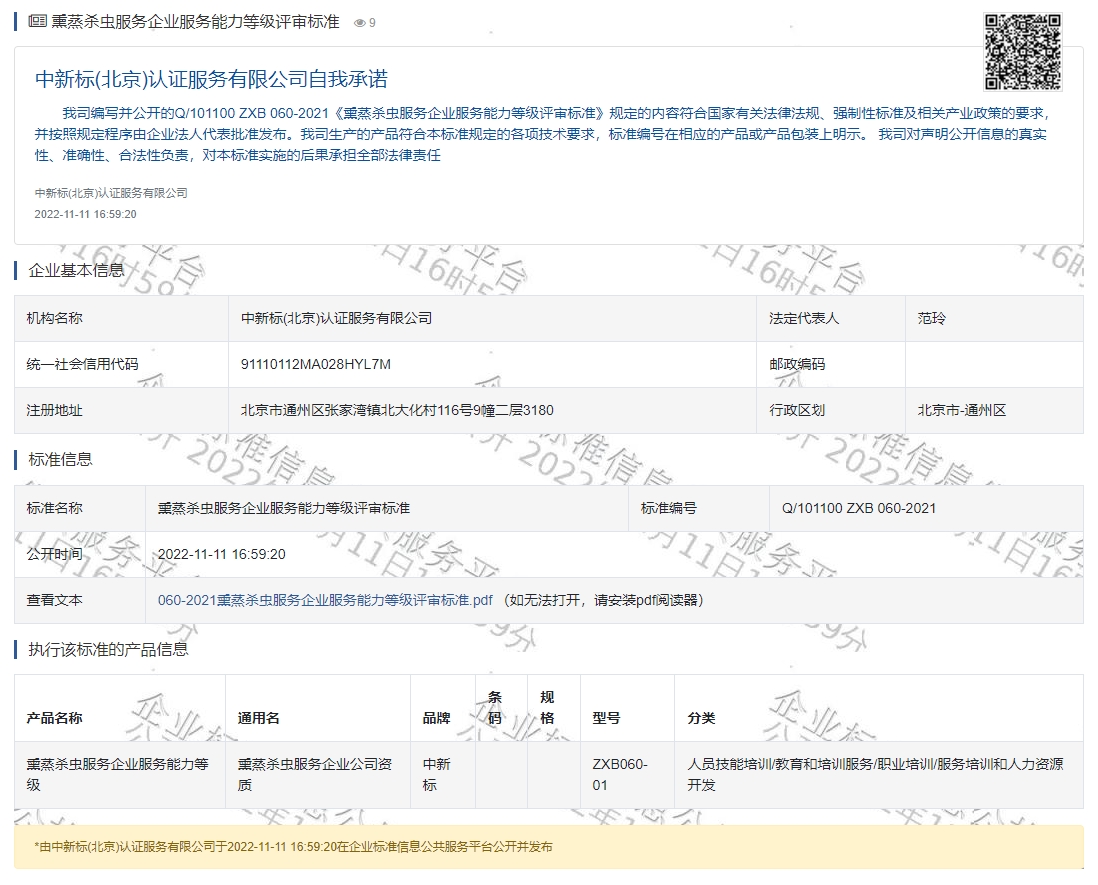Click the declaration paragraph starting 我司编写并公开的
This screenshot has height=885, width=1098.
coord(542,134)
